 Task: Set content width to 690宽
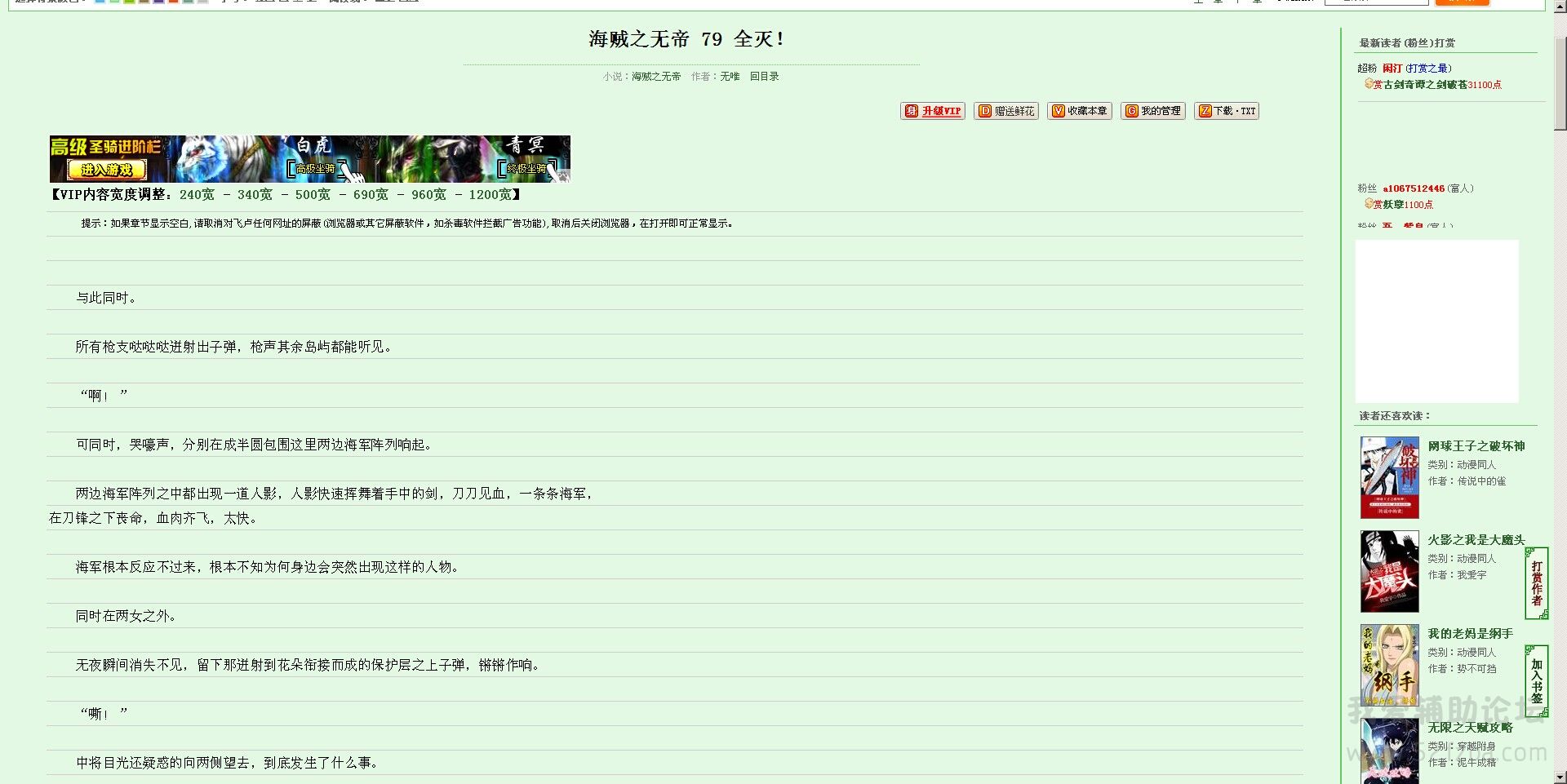371,195
